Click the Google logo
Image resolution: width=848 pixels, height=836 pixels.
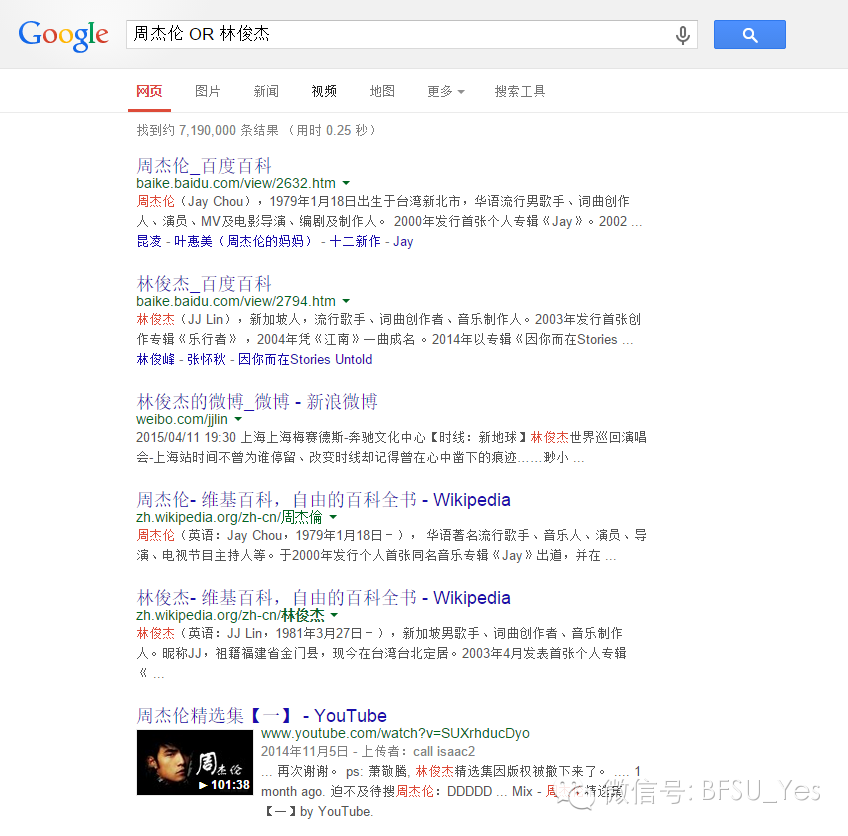(63, 35)
